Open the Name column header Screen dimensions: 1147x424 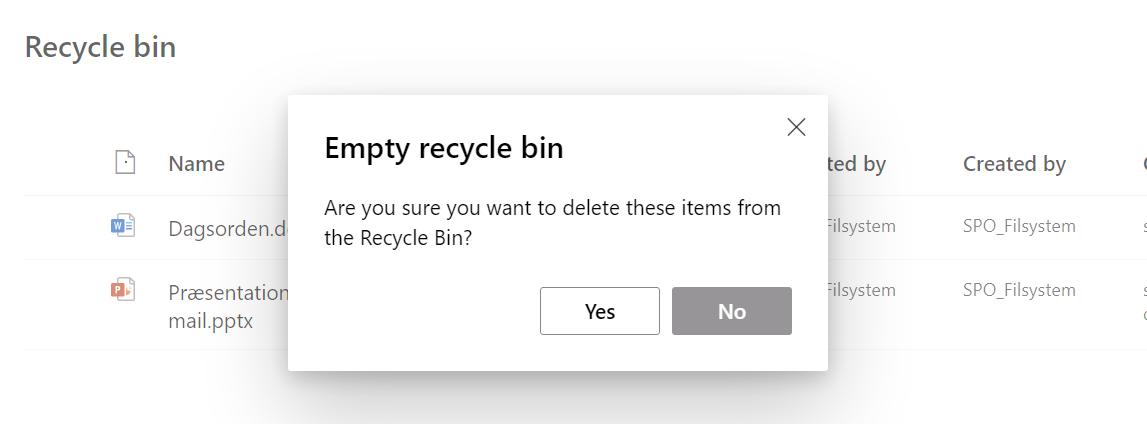click(197, 164)
